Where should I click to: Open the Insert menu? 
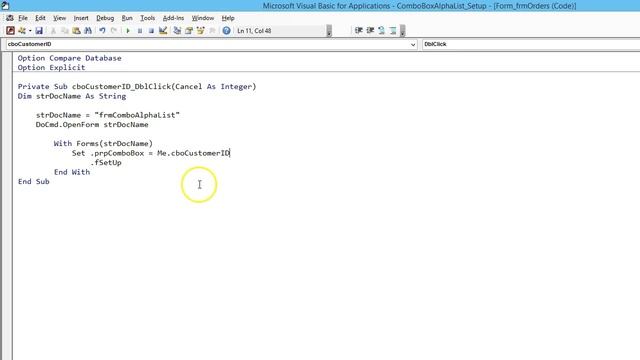[81, 18]
